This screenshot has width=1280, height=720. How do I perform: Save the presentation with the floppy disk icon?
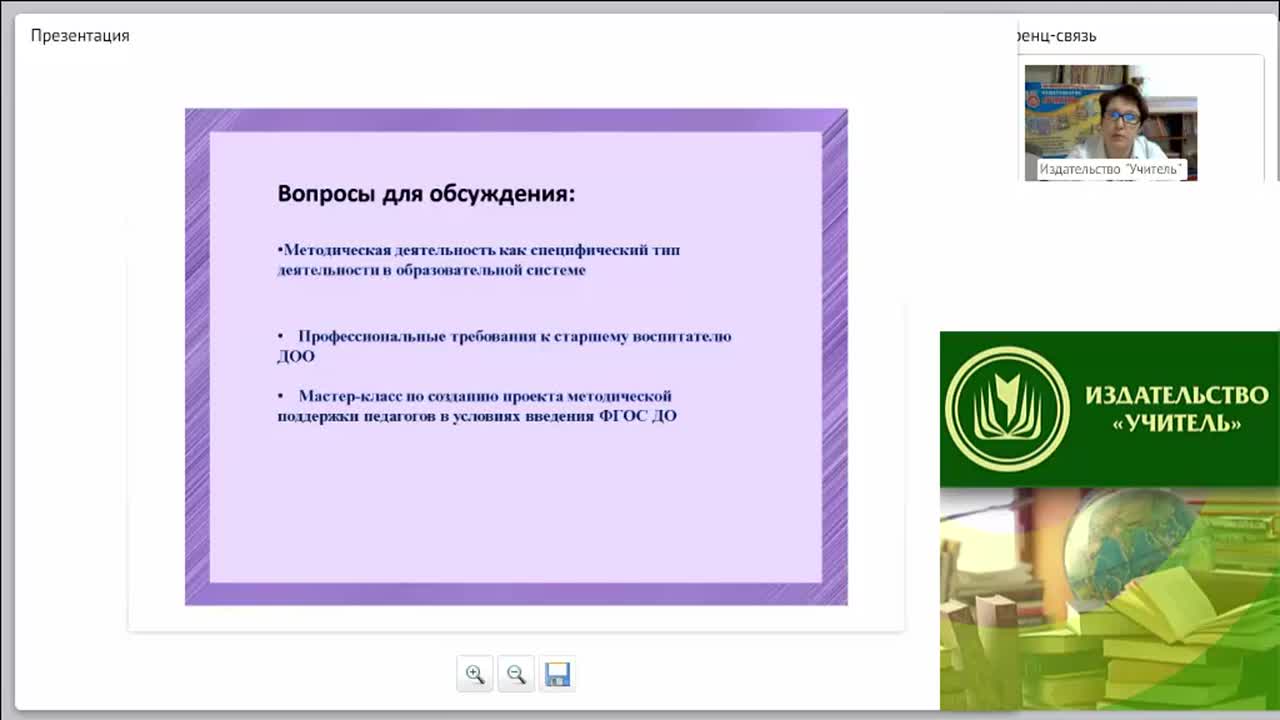pyautogui.click(x=557, y=674)
